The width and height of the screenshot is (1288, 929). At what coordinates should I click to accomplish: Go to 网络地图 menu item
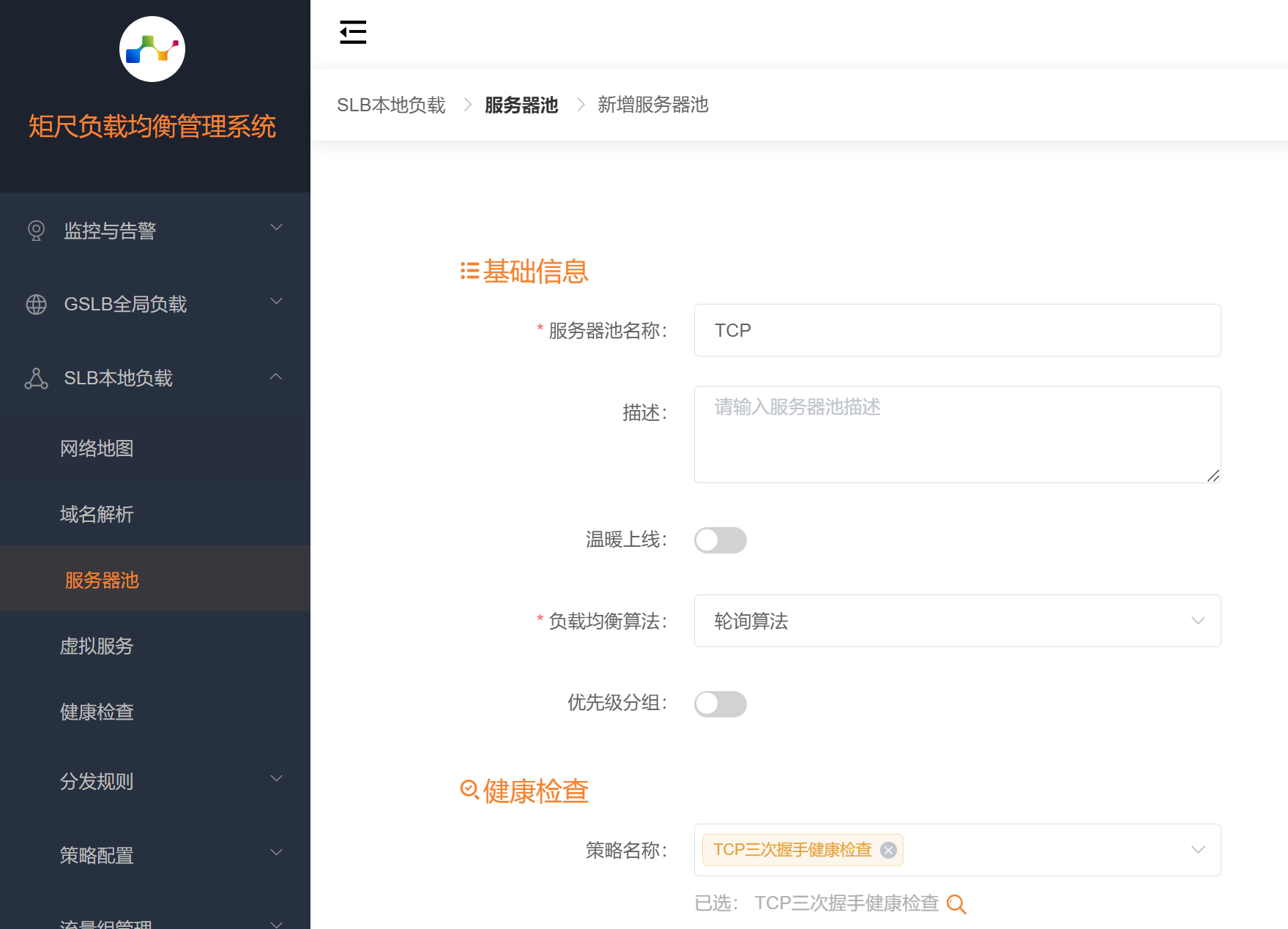point(97,449)
